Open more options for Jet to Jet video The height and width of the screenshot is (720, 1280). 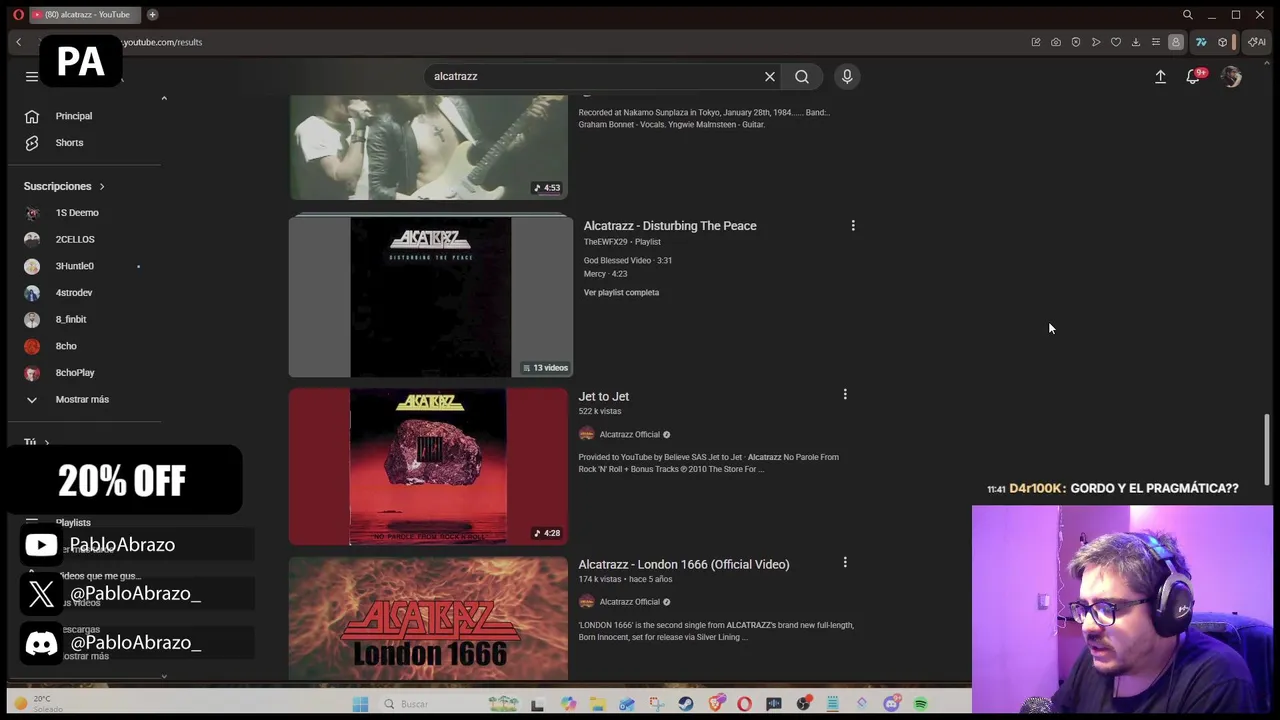pyautogui.click(x=845, y=395)
